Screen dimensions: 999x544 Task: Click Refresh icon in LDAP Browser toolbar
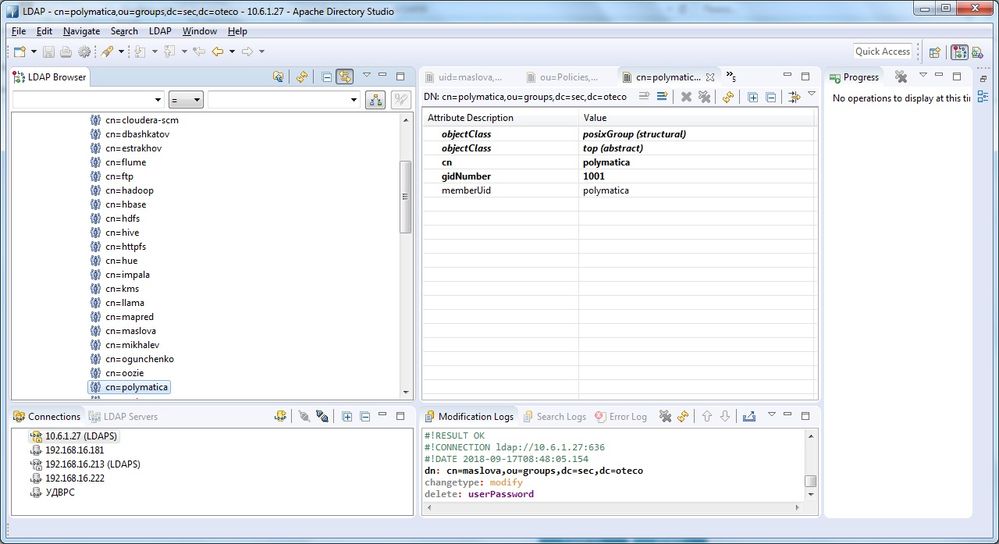301,76
